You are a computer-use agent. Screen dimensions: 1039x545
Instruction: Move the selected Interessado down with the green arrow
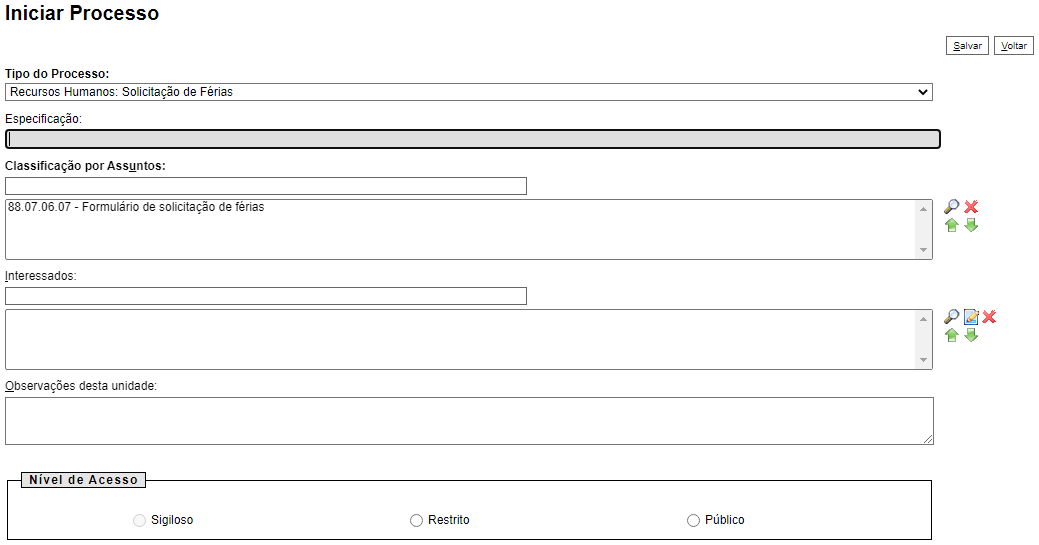[971, 335]
